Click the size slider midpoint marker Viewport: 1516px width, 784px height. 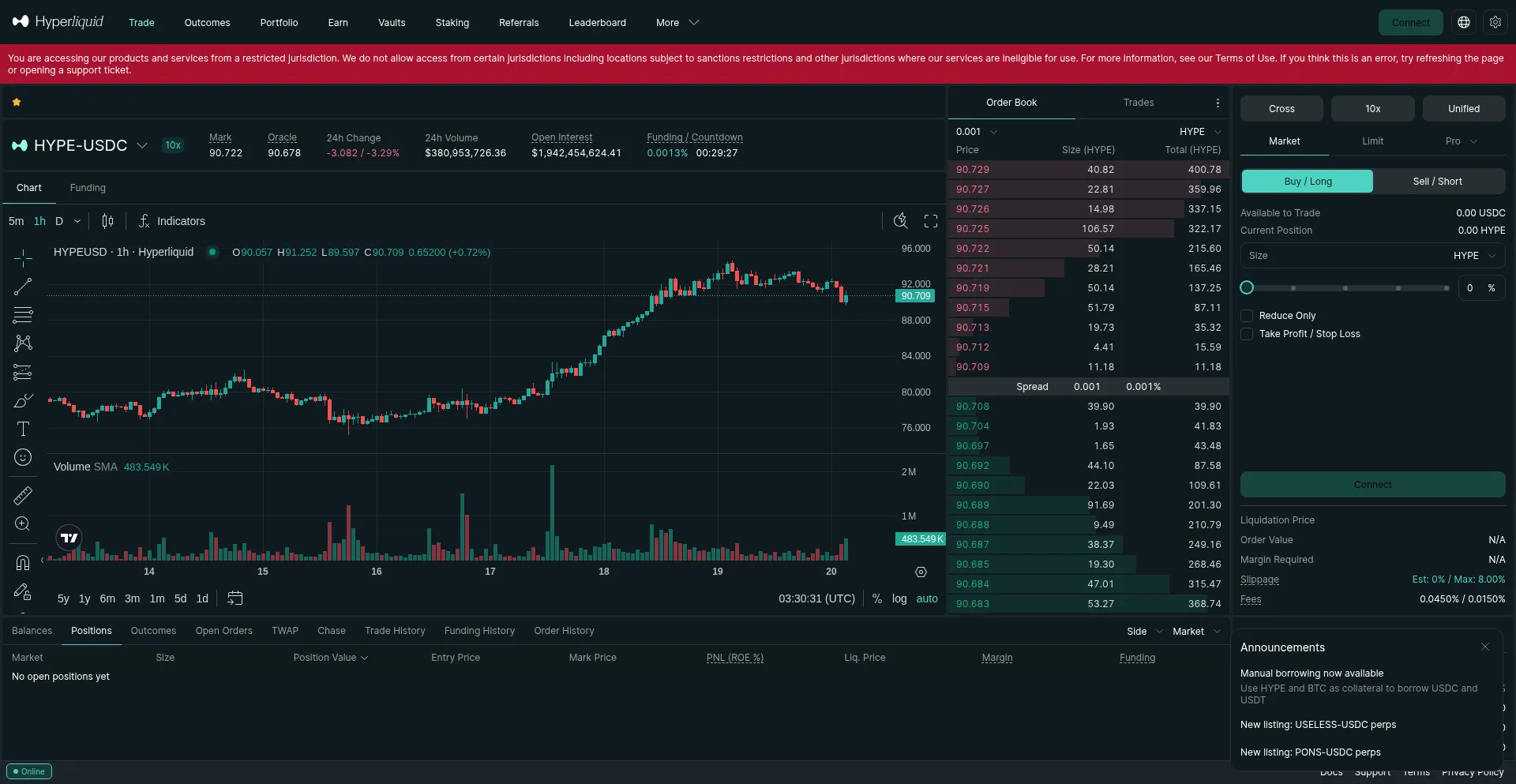[x=1345, y=288]
